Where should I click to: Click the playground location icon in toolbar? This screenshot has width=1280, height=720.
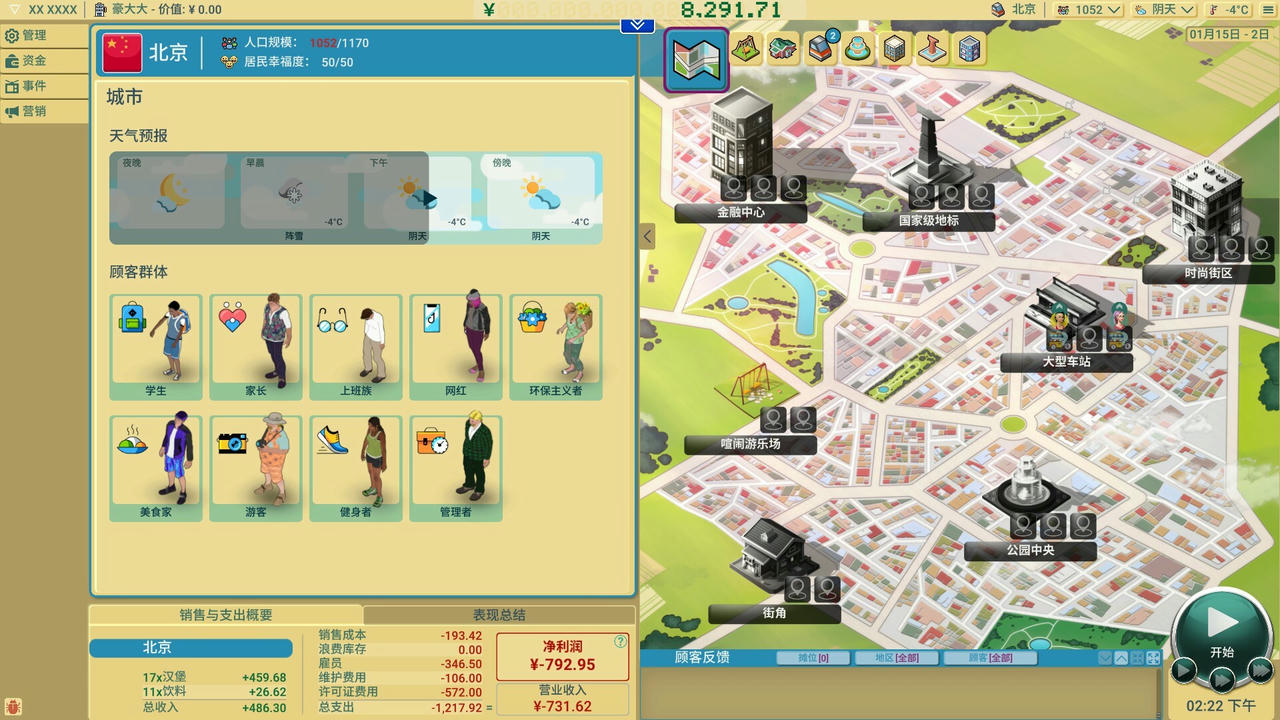tap(745, 49)
